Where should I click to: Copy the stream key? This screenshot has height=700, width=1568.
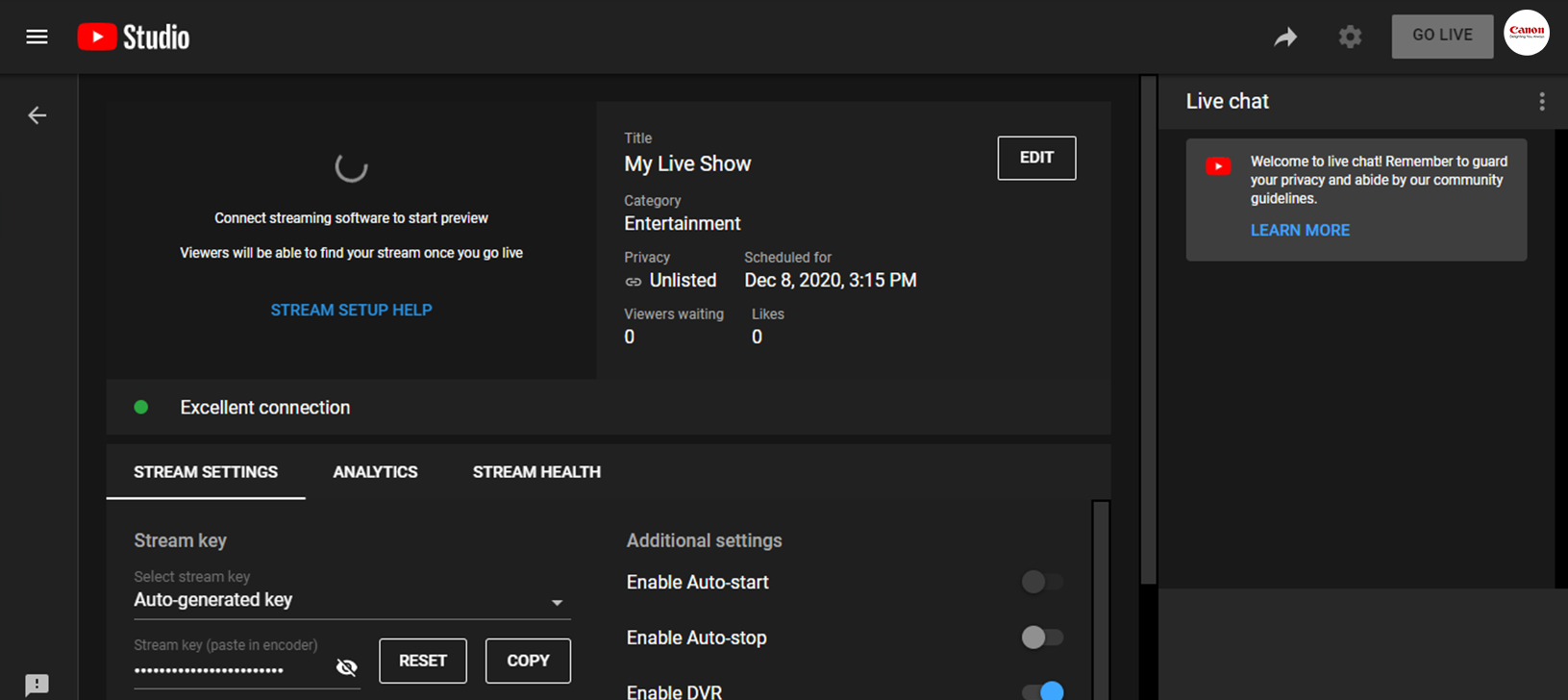528,661
